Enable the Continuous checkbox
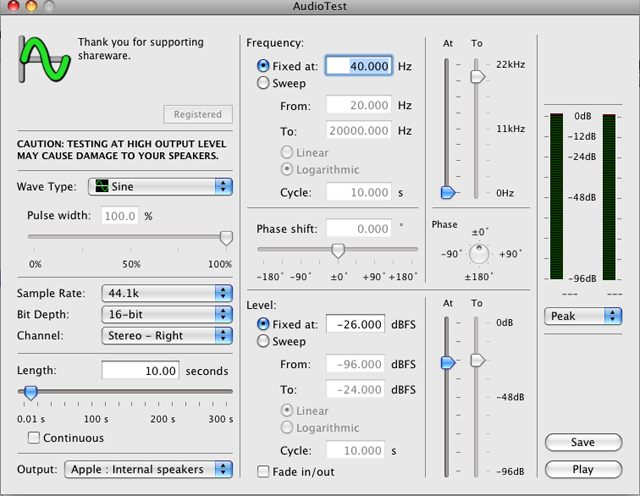This screenshot has height=496, width=640. (34, 438)
